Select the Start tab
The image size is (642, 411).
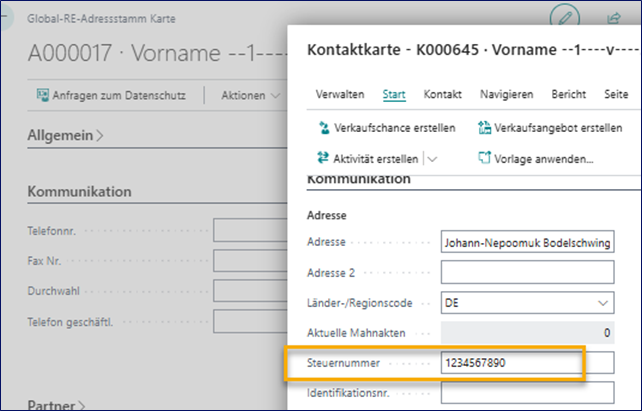point(394,94)
